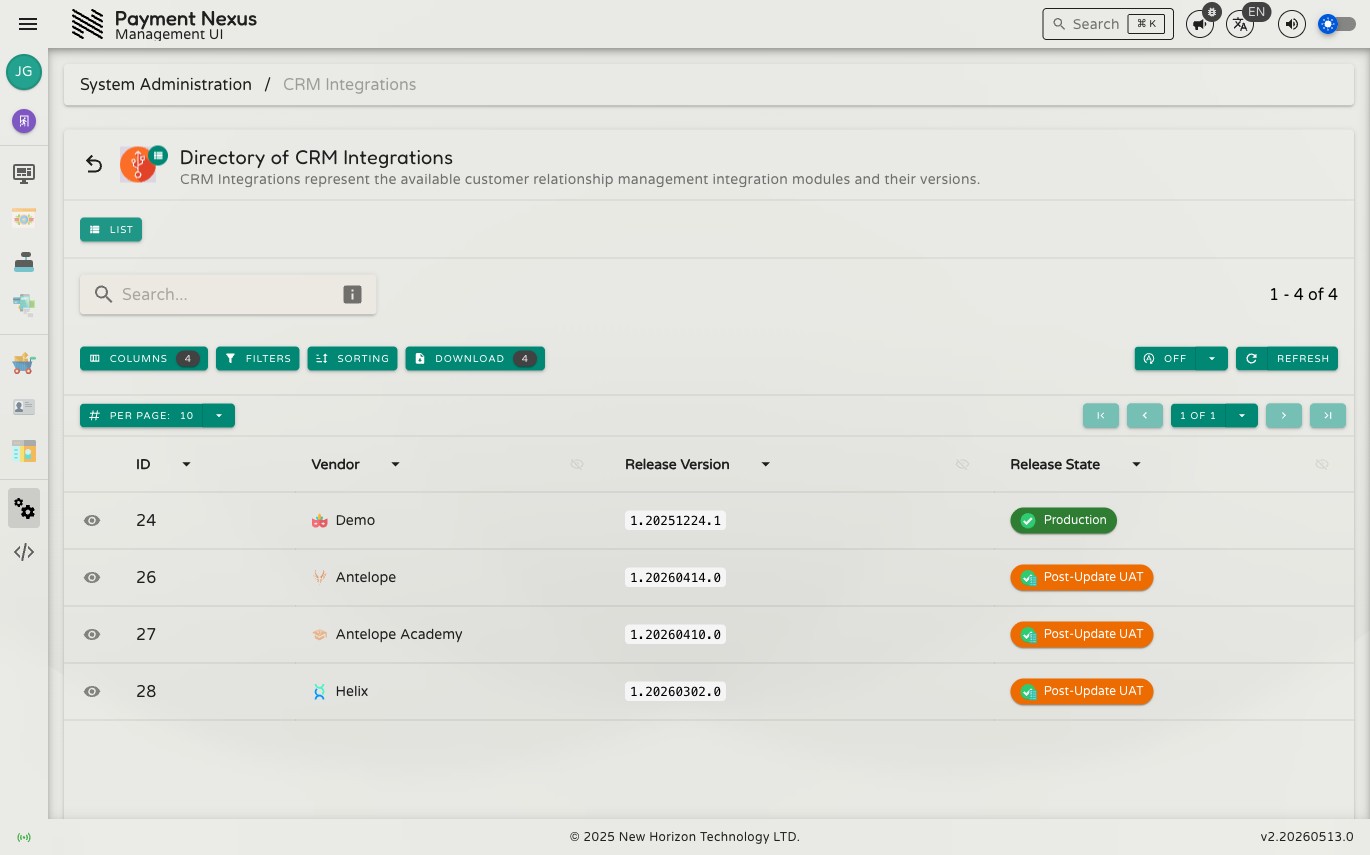Click the purple door icon in sidebar

(24, 121)
